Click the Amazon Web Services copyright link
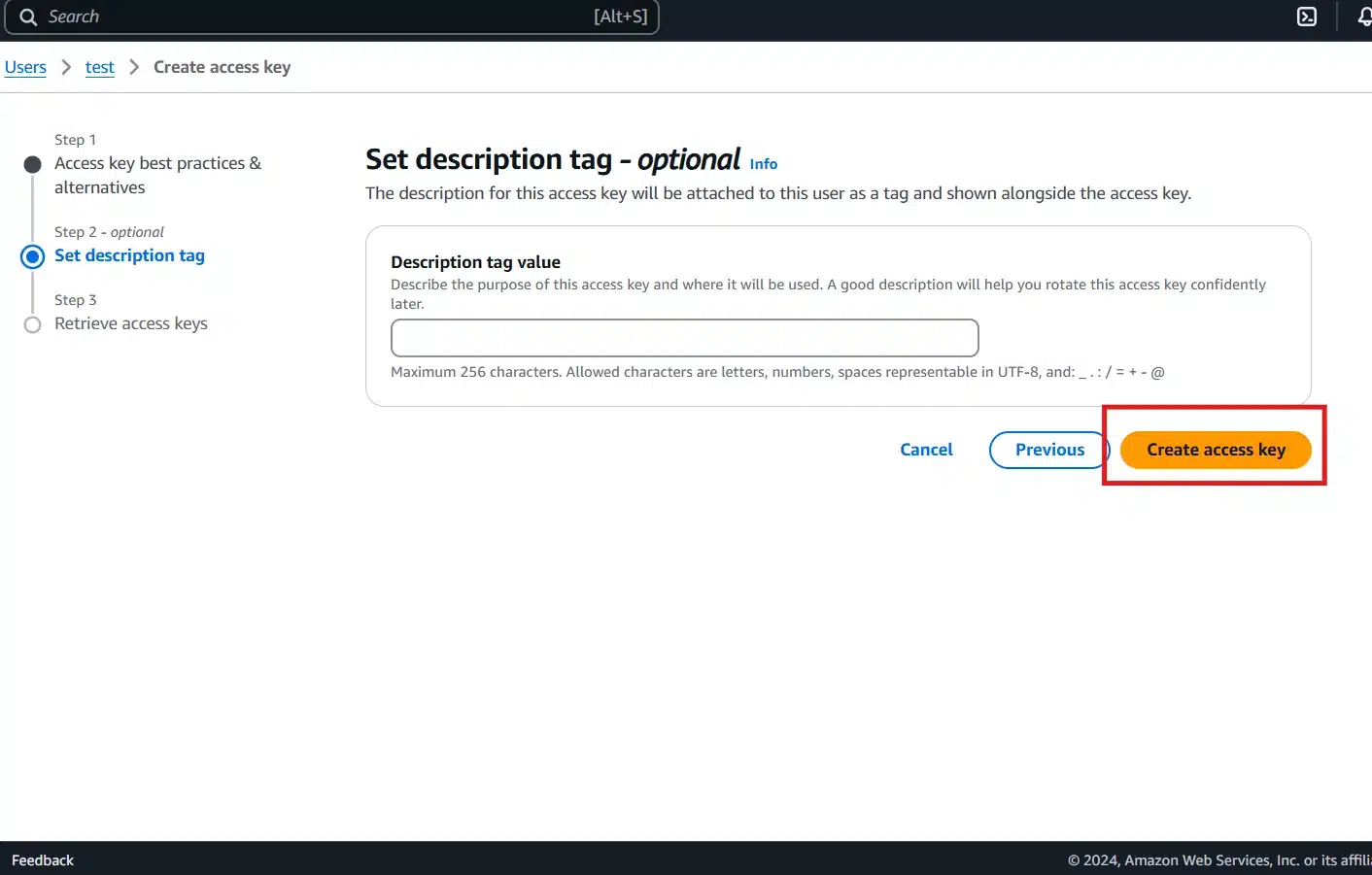The height and width of the screenshot is (875, 1372). (x=1219, y=859)
